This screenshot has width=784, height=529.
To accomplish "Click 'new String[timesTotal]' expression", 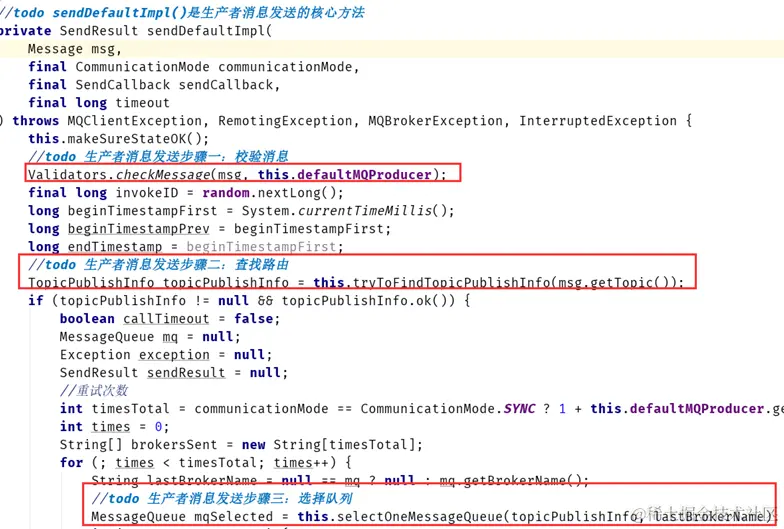I will point(328,444).
